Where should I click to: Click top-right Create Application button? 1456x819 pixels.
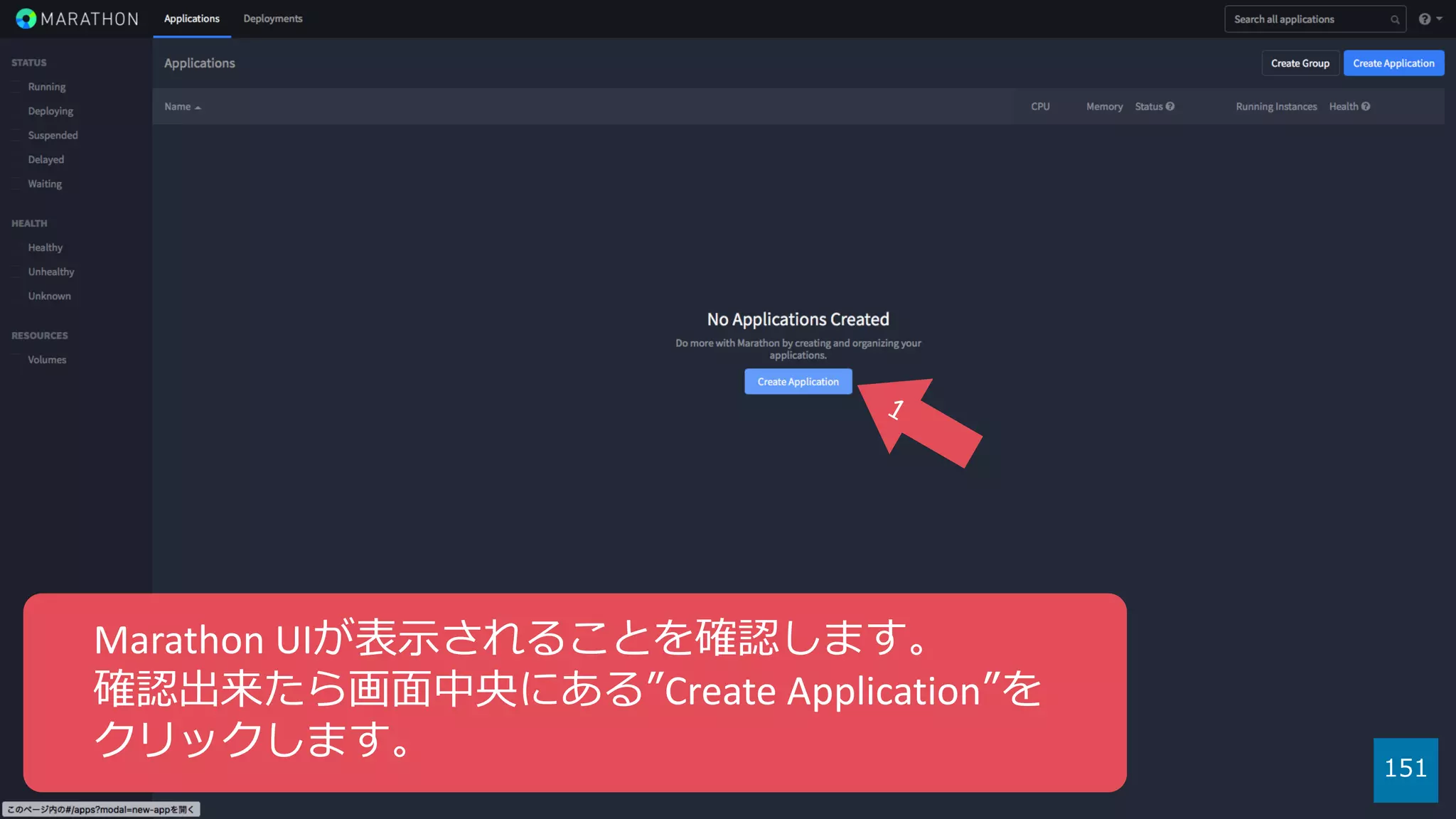[1393, 63]
